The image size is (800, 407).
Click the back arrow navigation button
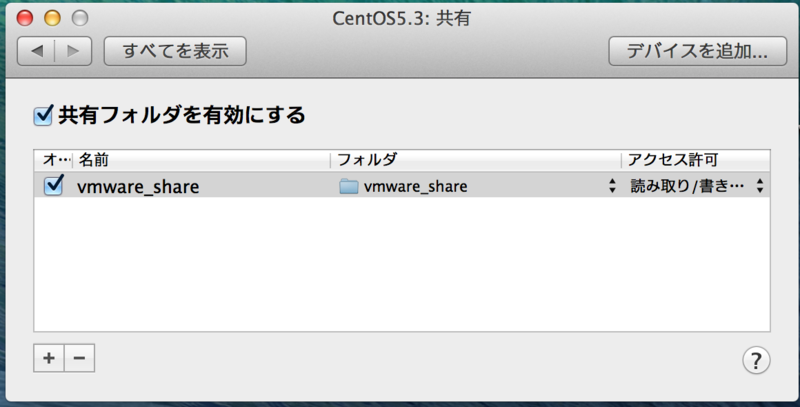click(36, 51)
